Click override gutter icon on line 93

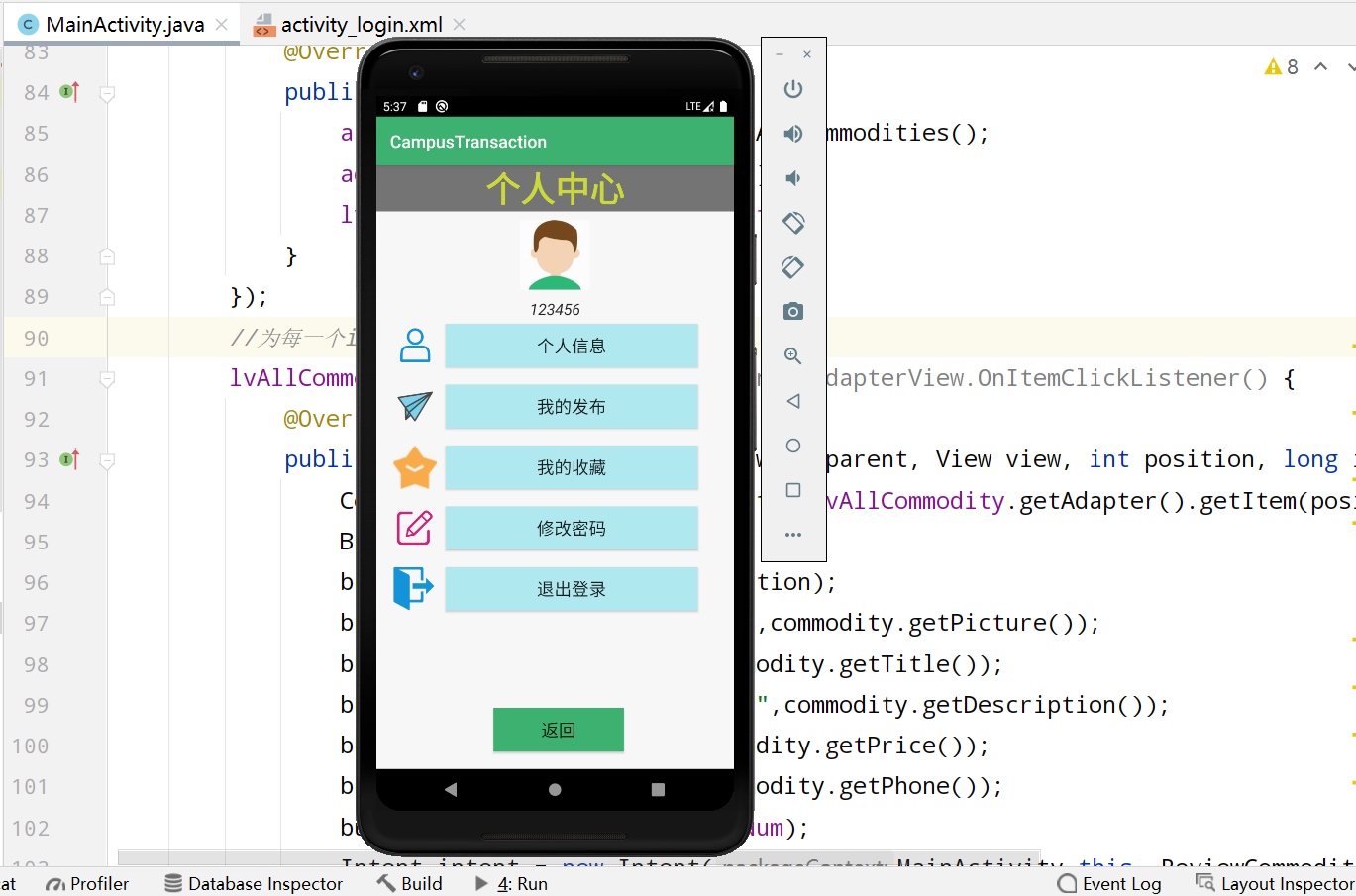point(69,459)
